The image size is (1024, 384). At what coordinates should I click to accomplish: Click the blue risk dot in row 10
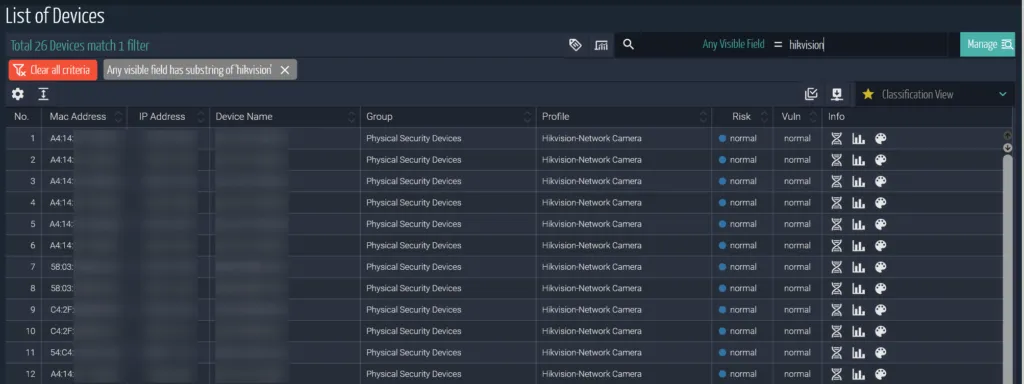click(722, 331)
